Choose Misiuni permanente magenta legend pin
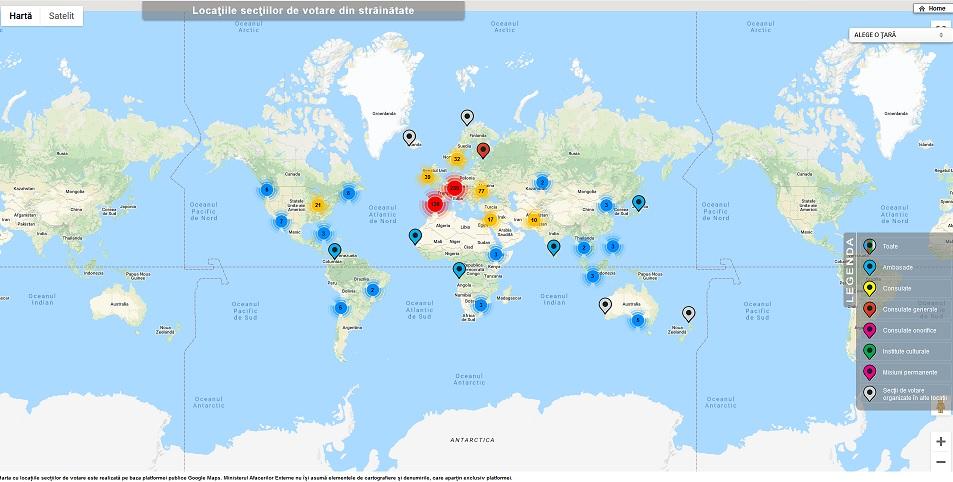953x482 pixels. (870, 372)
